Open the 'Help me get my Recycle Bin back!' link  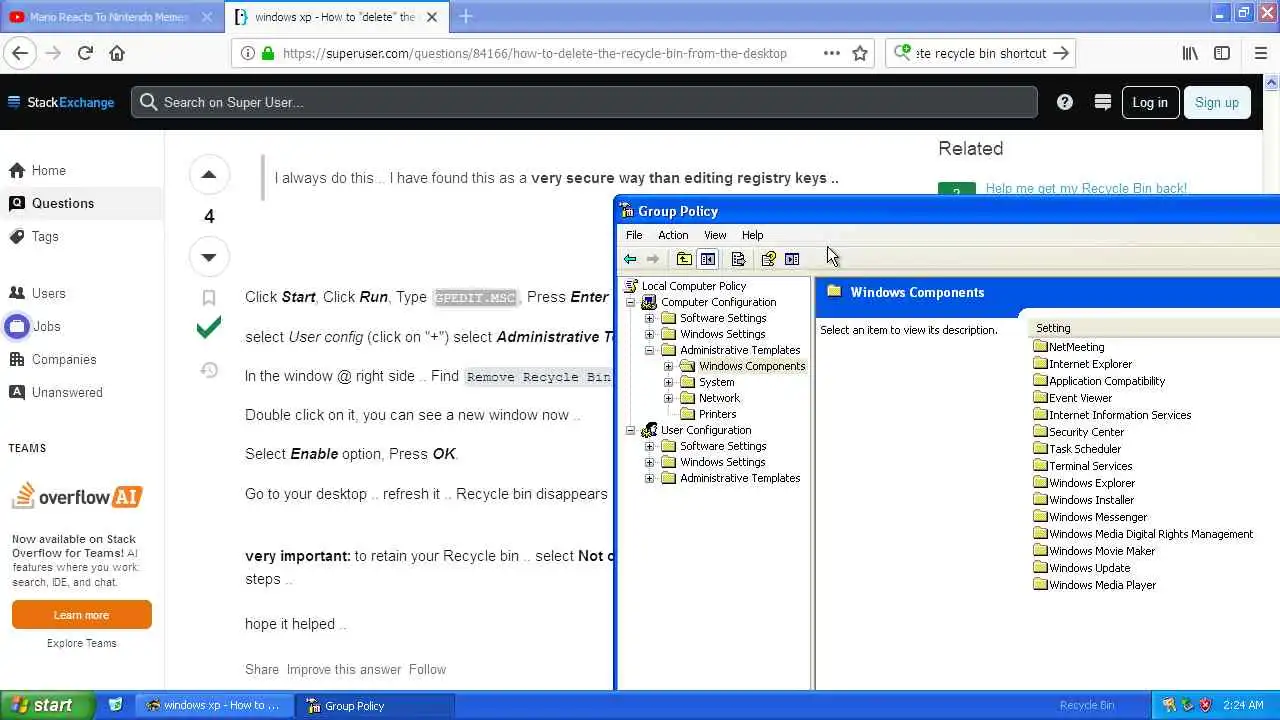point(1086,188)
